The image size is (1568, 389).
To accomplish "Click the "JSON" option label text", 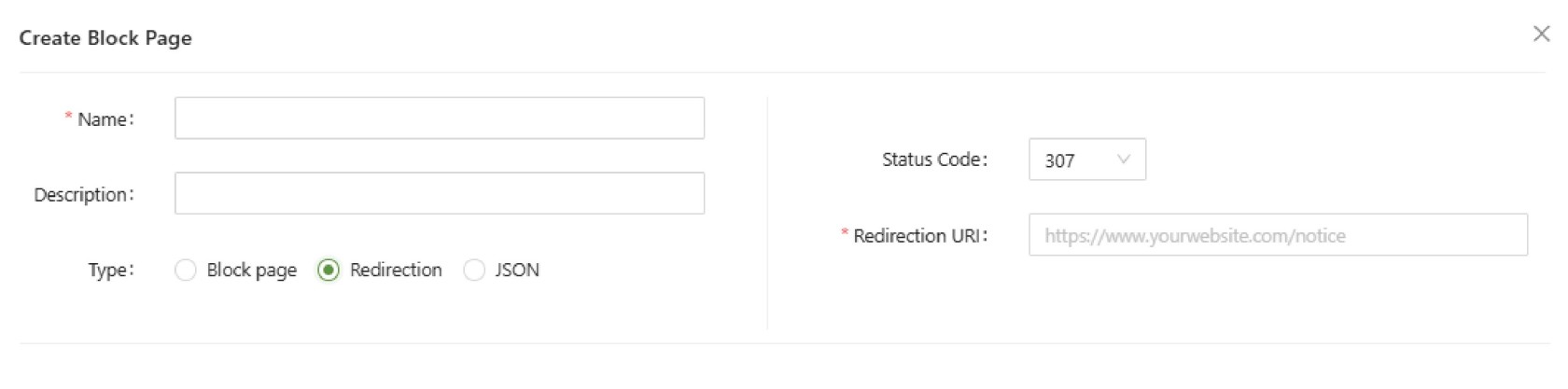I will tap(517, 271).
